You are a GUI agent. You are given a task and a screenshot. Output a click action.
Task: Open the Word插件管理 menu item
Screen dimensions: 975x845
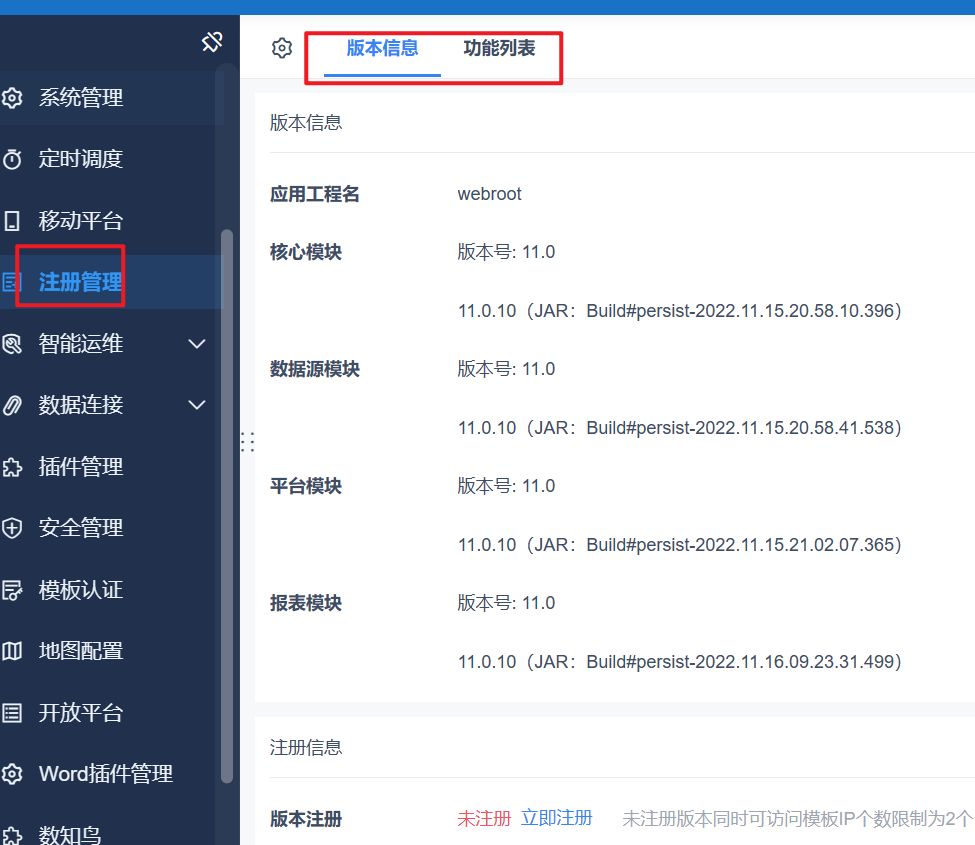(x=108, y=774)
